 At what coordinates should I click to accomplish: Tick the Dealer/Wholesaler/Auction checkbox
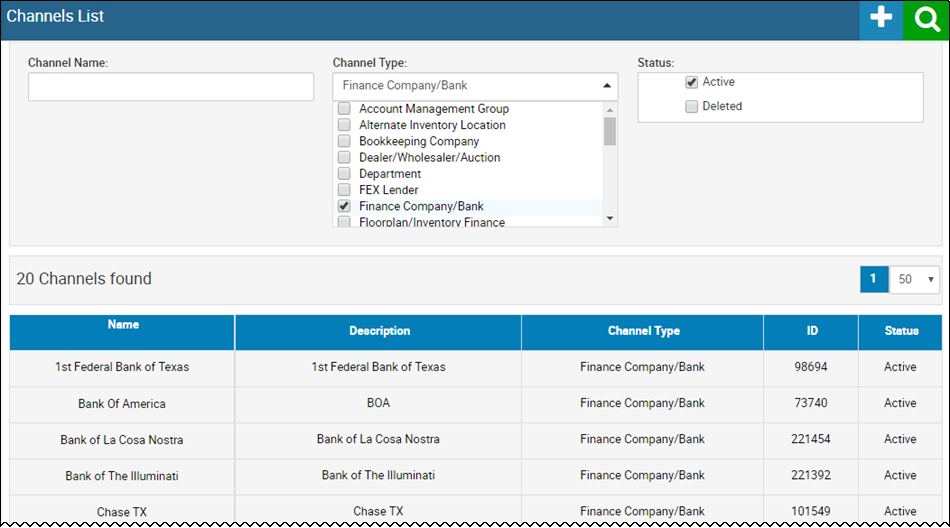[344, 157]
